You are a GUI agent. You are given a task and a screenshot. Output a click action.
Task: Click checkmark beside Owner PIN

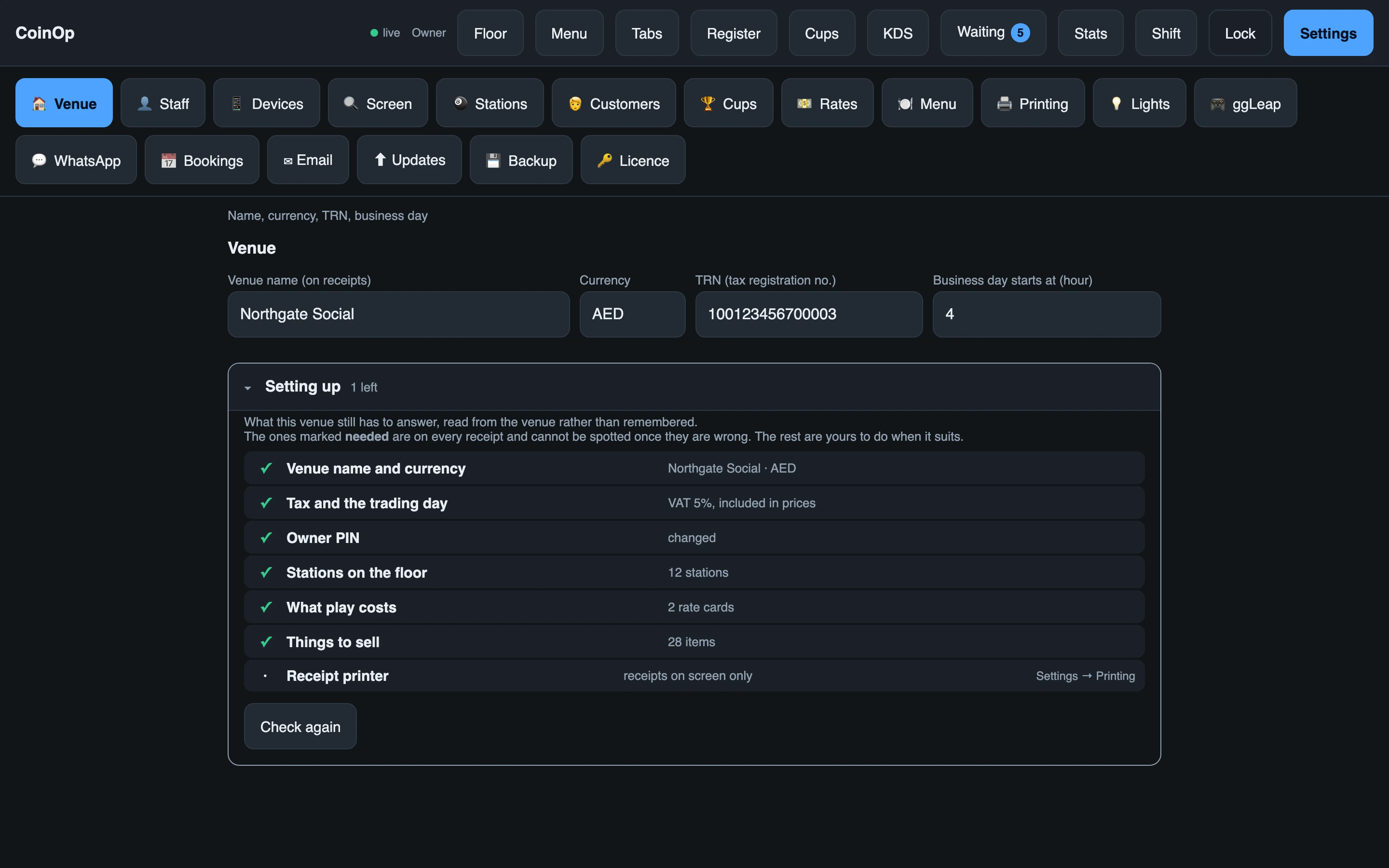coord(266,538)
